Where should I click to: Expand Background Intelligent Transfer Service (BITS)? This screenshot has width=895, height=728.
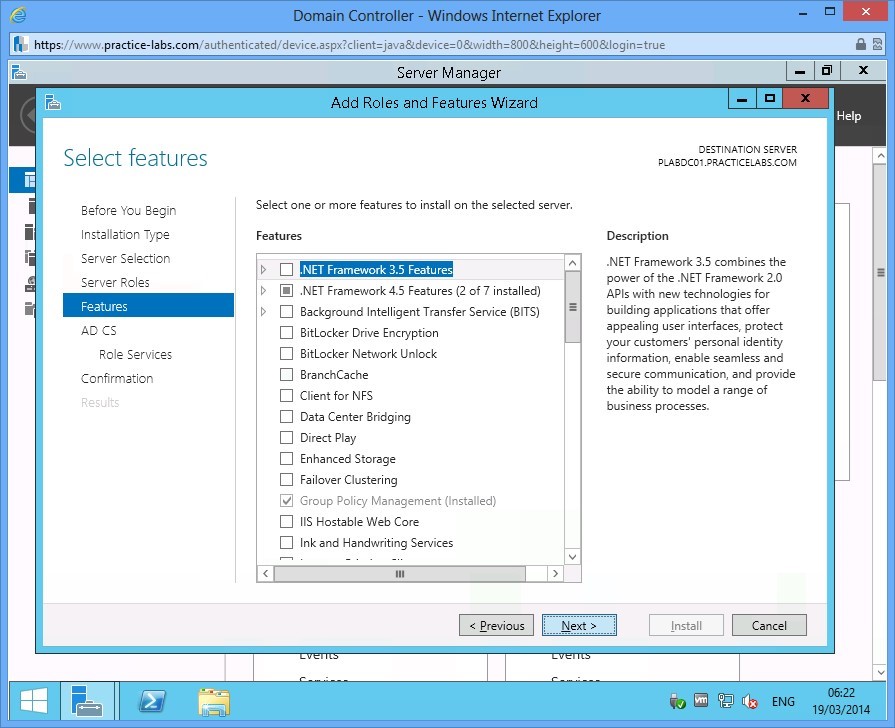(264, 312)
